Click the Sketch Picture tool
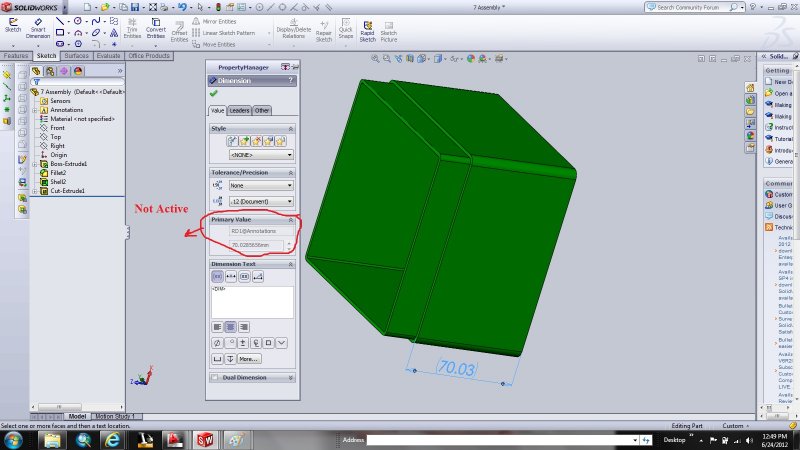This screenshot has height=450, width=800. click(388, 32)
